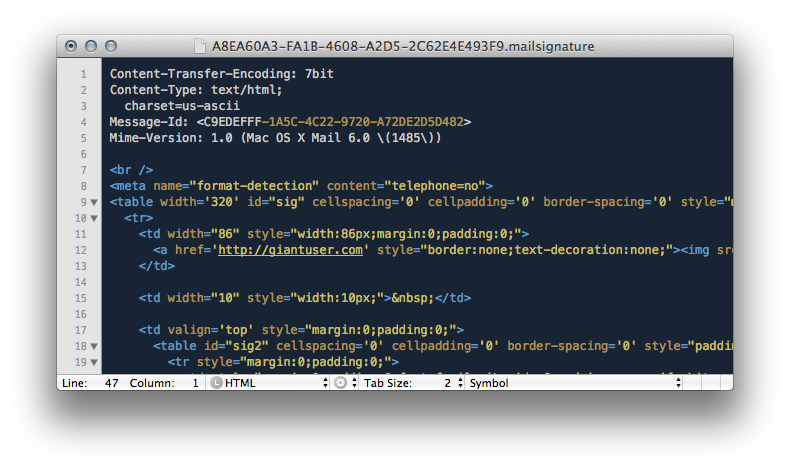Place cursor on the Message-Id line

pyautogui.click(x=290, y=122)
